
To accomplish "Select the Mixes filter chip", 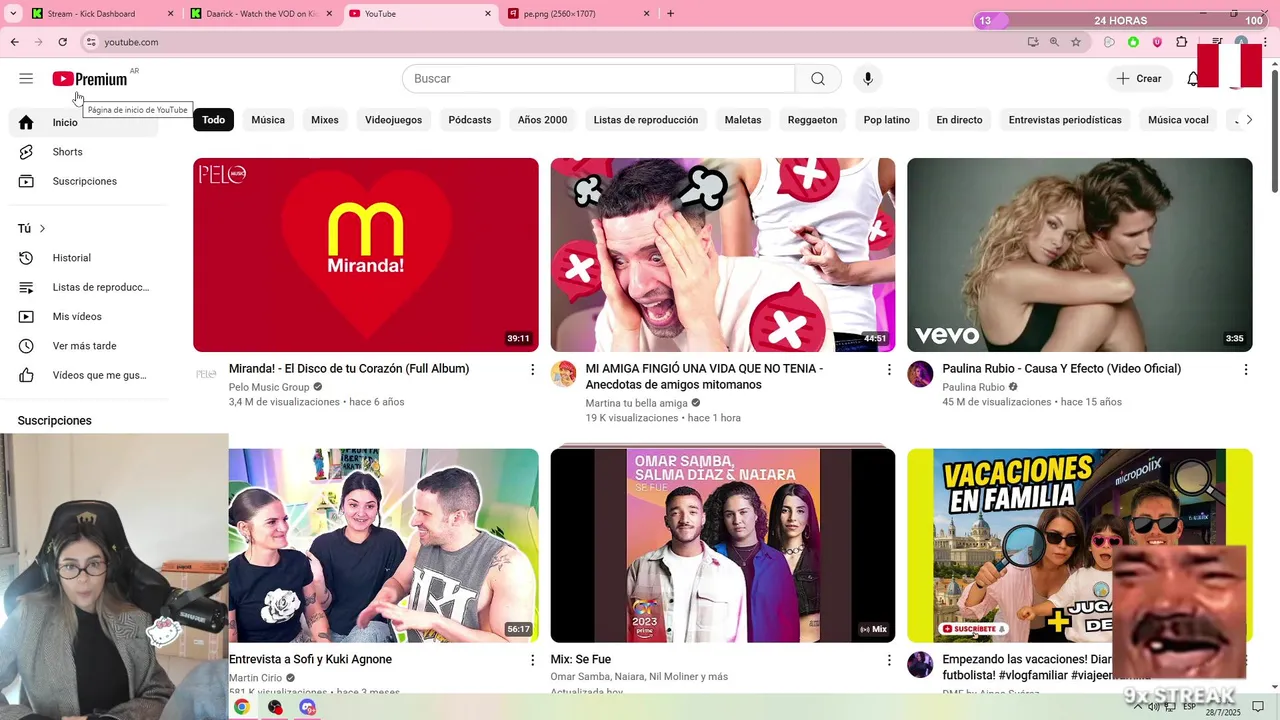I will pos(325,120).
